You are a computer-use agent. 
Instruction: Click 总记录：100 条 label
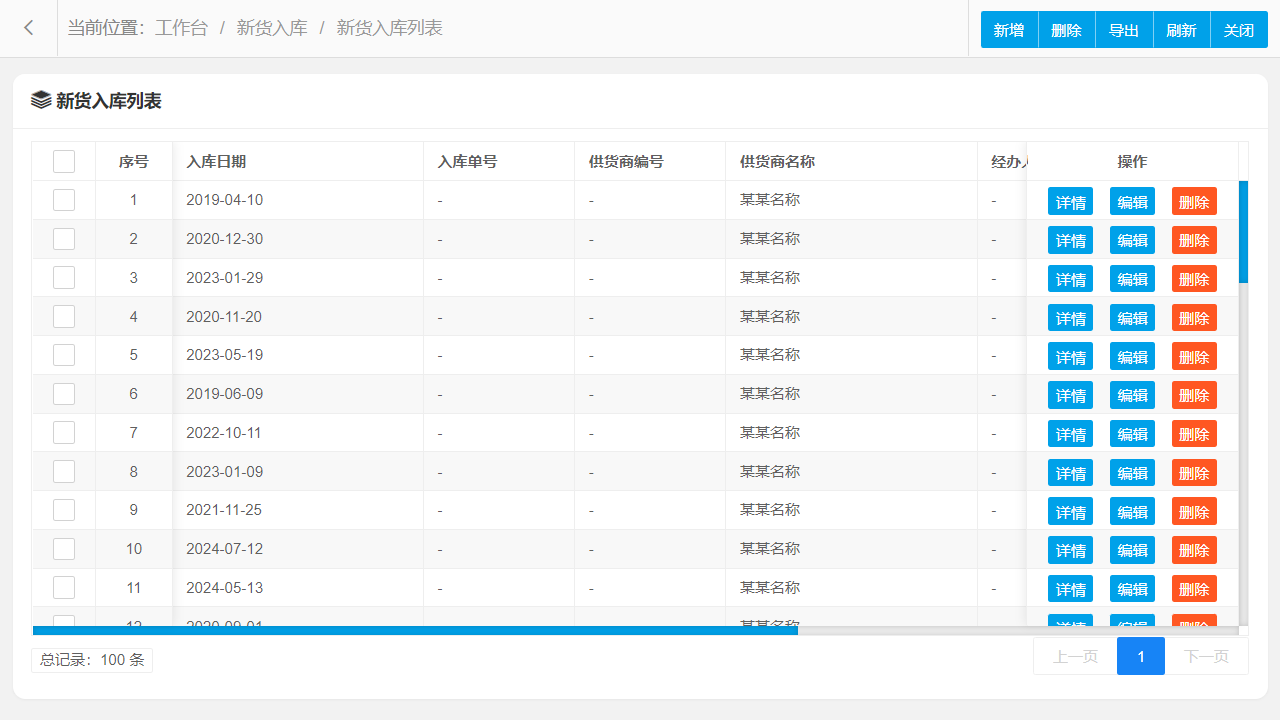tap(92, 660)
